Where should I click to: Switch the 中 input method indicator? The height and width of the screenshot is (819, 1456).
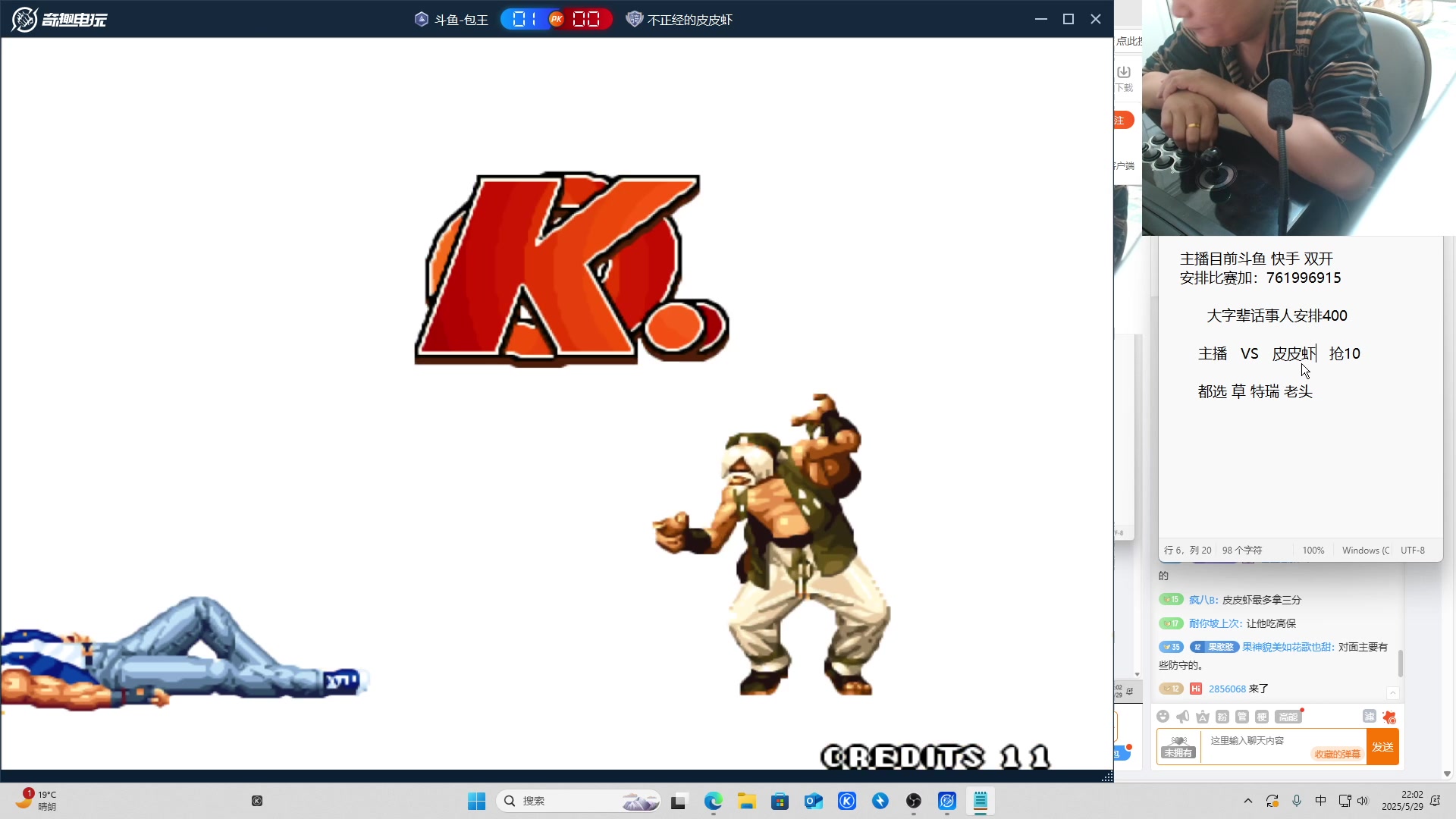click(1321, 801)
